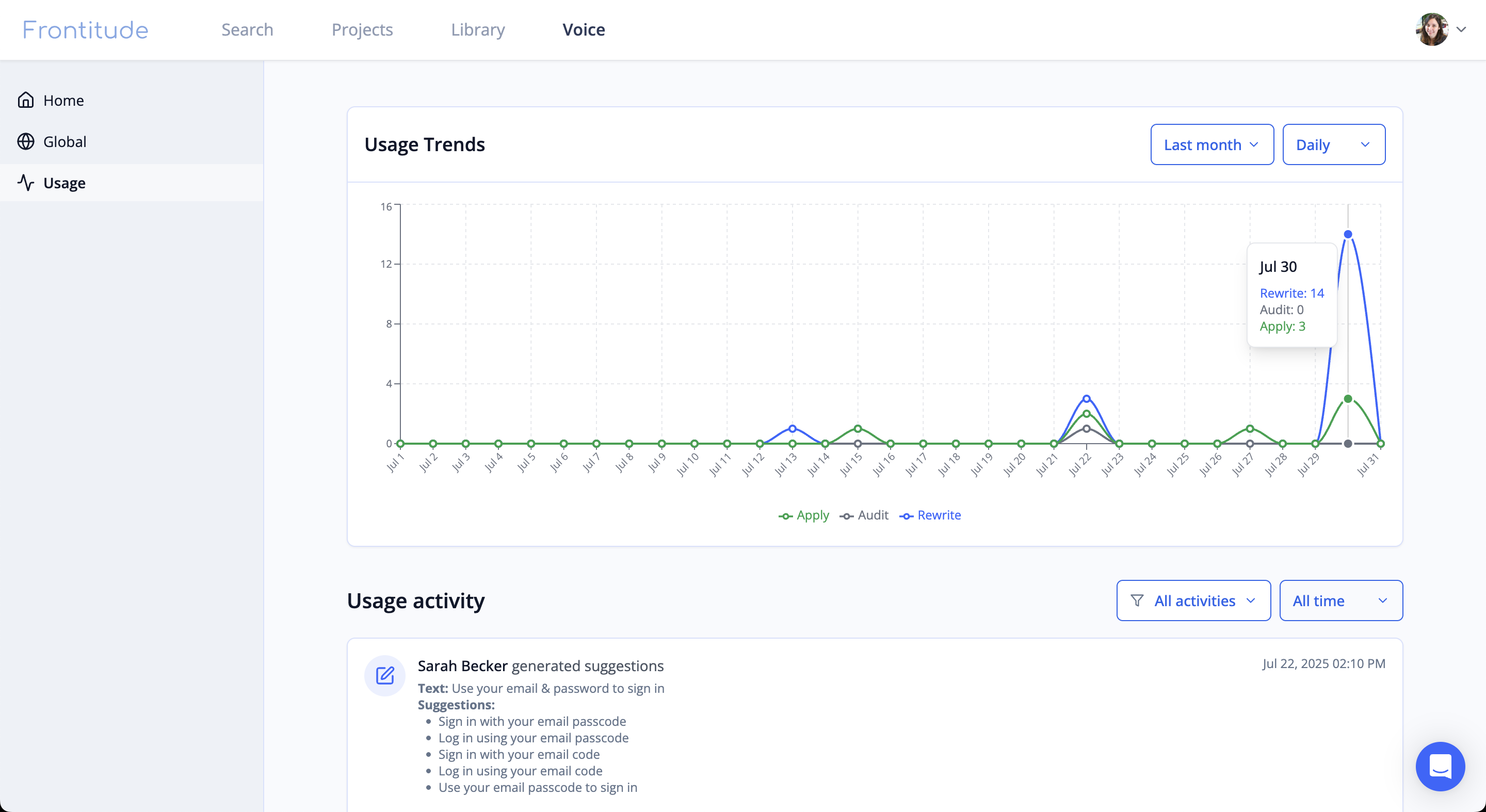Click the Apply point at Jul 15

click(x=857, y=429)
